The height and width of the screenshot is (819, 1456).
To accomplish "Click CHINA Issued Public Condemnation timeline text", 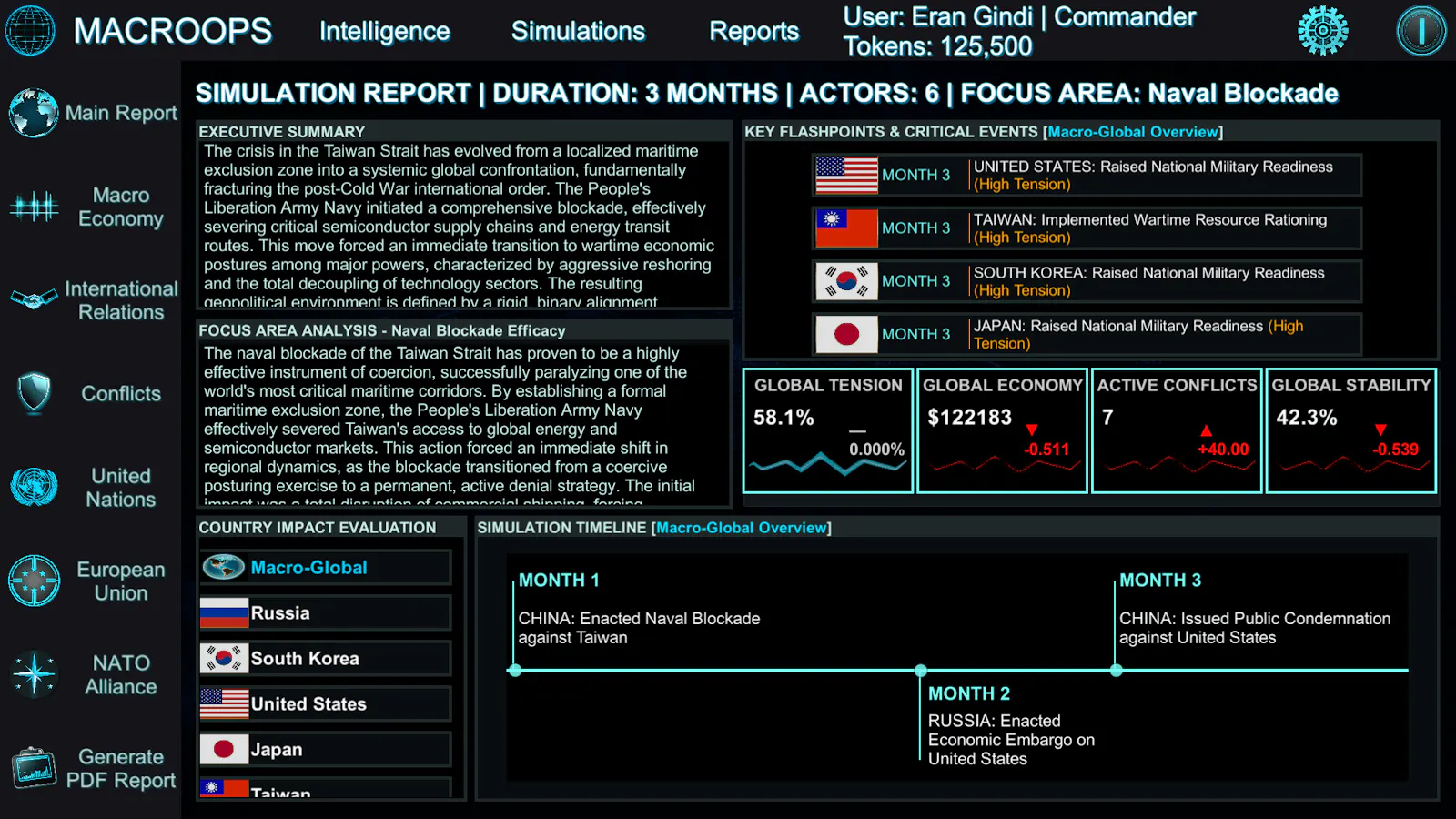I will pos(1255,628).
